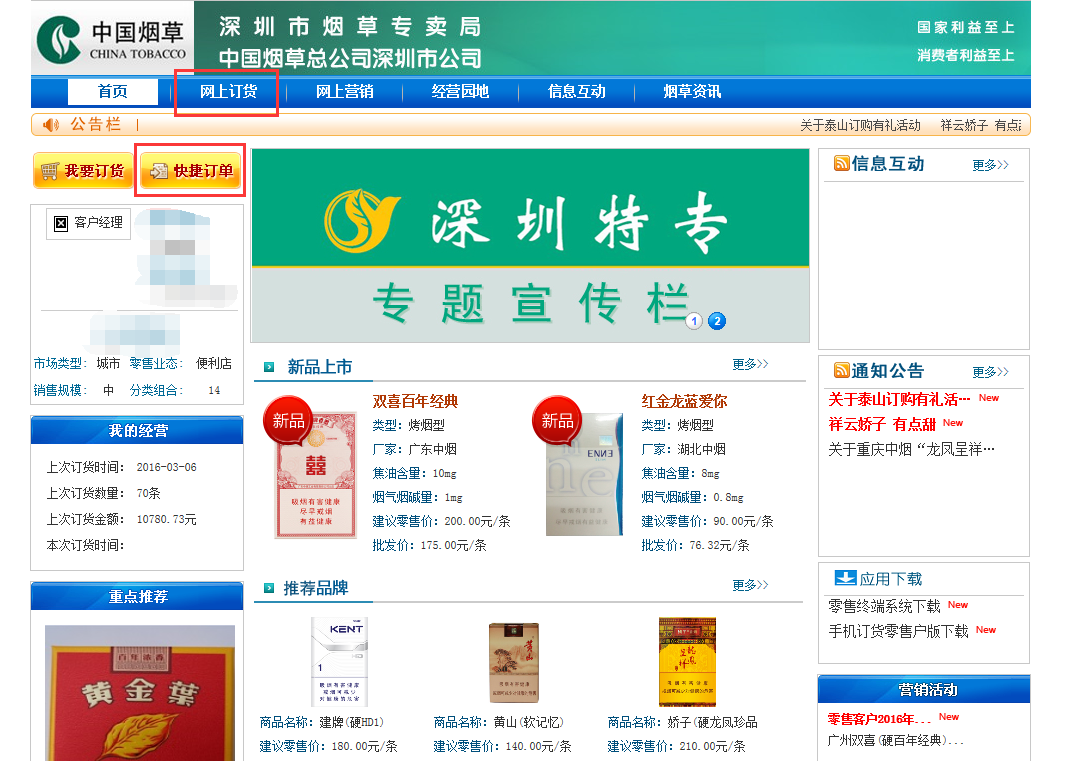Viewport: 1068px width, 761px height.
Task: Click the 新品 badge on 双喜百年经典
Action: click(288, 420)
